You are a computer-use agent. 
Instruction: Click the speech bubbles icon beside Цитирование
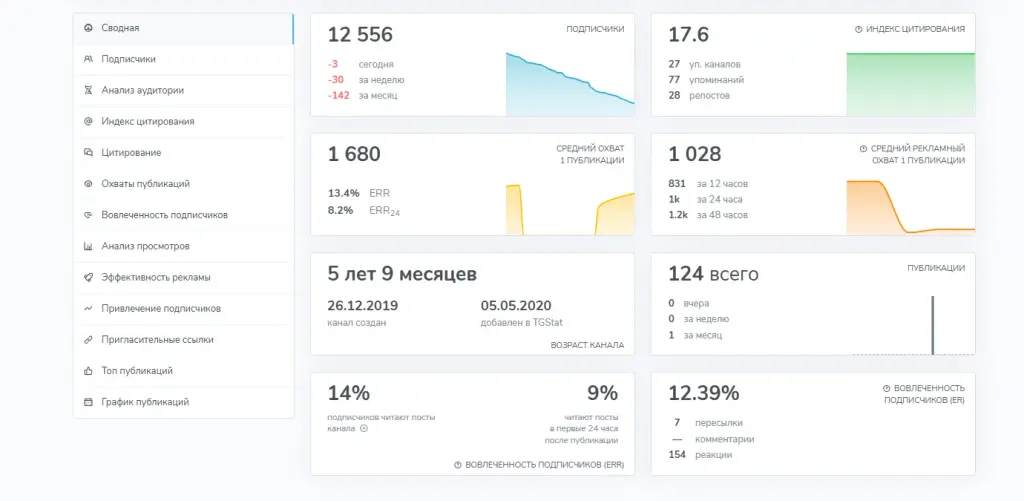88,152
